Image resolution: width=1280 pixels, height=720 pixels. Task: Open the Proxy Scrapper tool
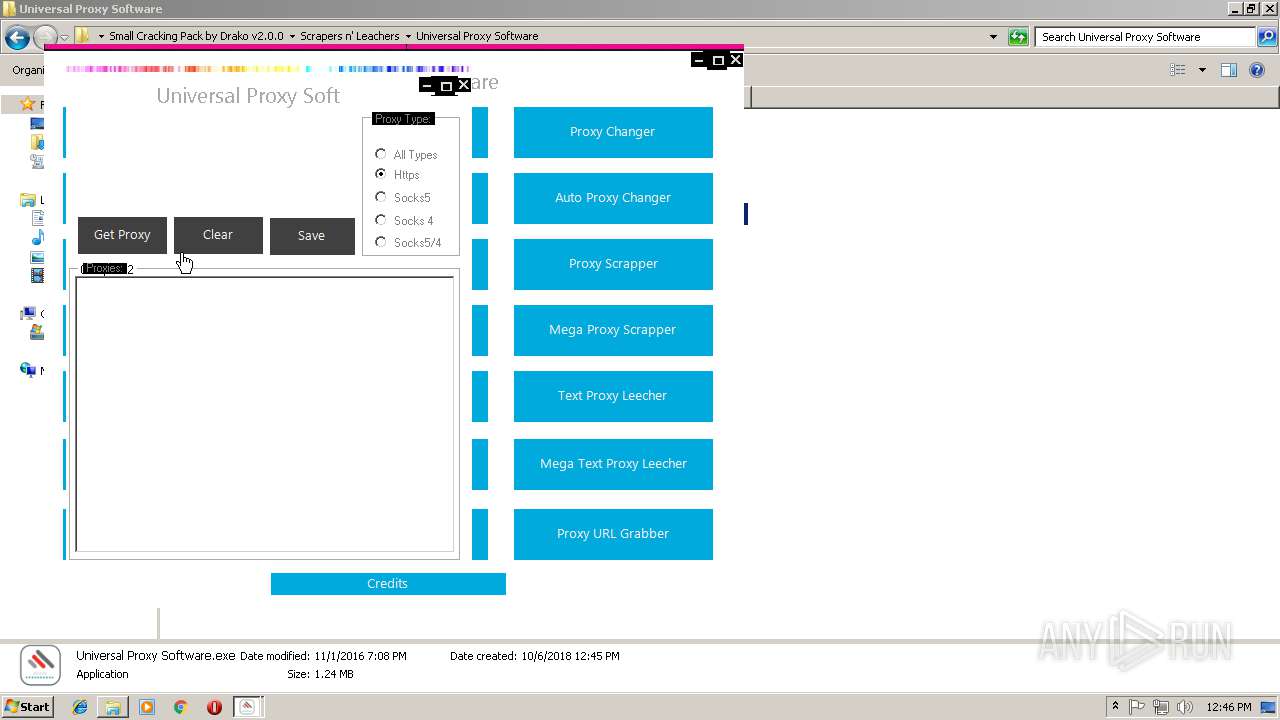[613, 264]
